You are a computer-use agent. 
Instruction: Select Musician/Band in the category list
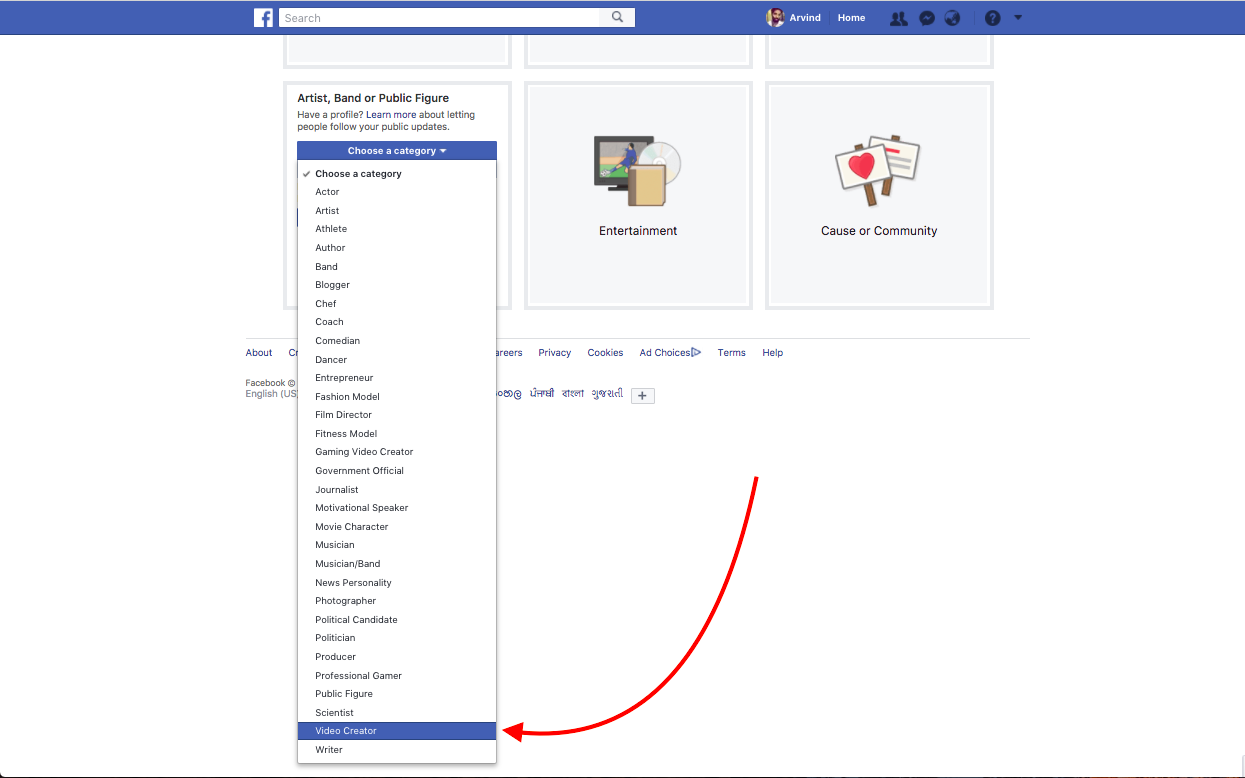coord(348,564)
